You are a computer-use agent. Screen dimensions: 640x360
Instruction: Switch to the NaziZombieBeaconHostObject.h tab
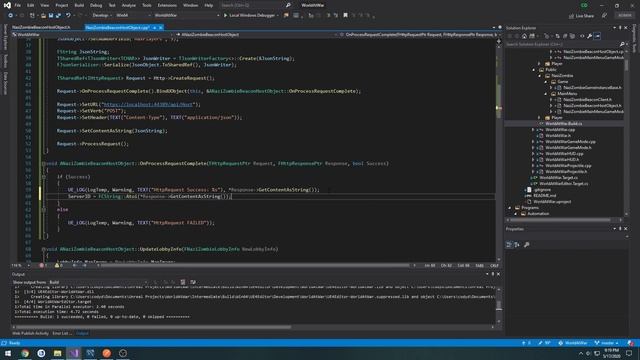pos(41,27)
